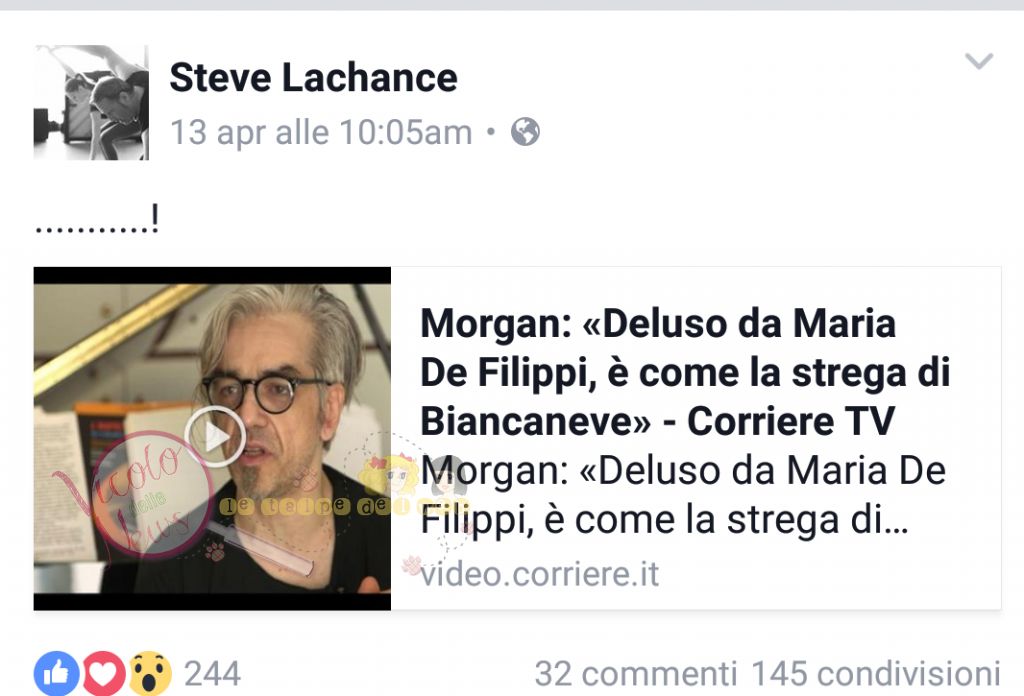This screenshot has height=696, width=1024.
Task: Play the Morgan video preview
Action: point(215,437)
